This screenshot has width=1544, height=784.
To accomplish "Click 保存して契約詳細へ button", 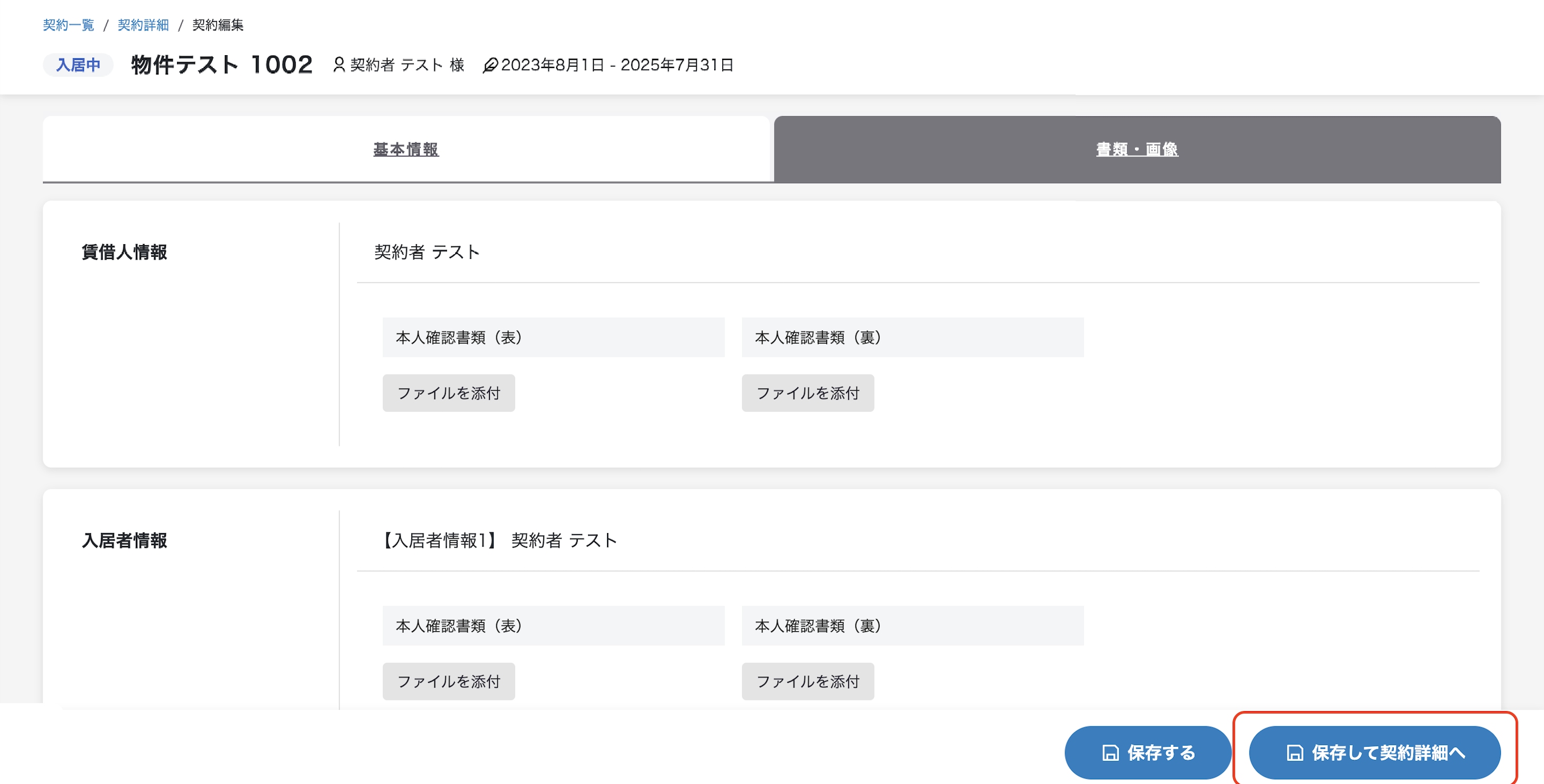I will [1374, 752].
